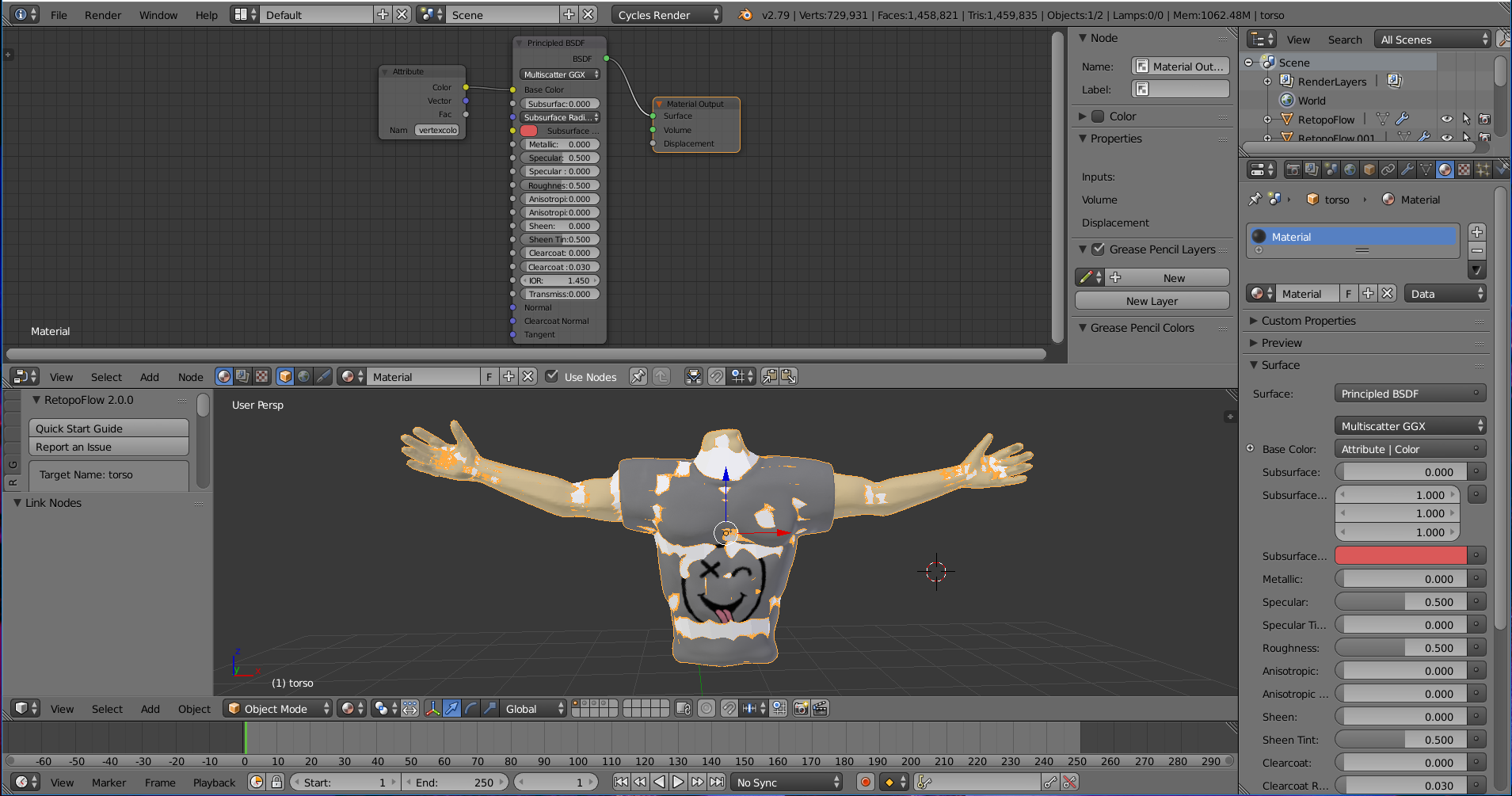Open the Render menu in the top bar
1512x796 pixels.
click(103, 14)
